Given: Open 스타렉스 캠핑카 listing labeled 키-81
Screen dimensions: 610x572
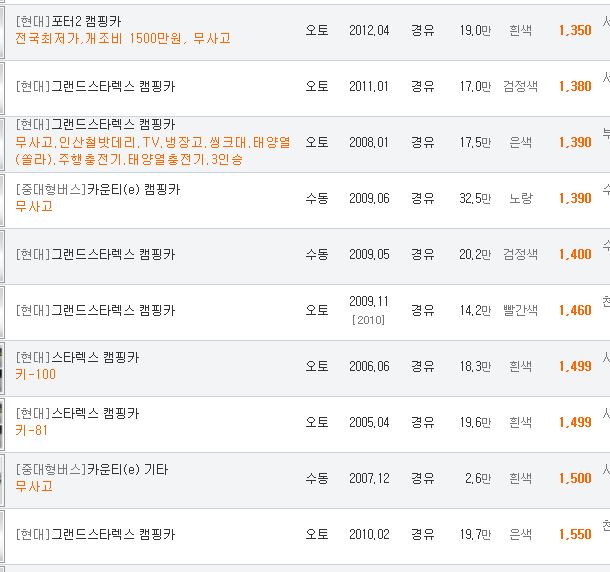Looking at the screenshot, I should pos(77,413).
